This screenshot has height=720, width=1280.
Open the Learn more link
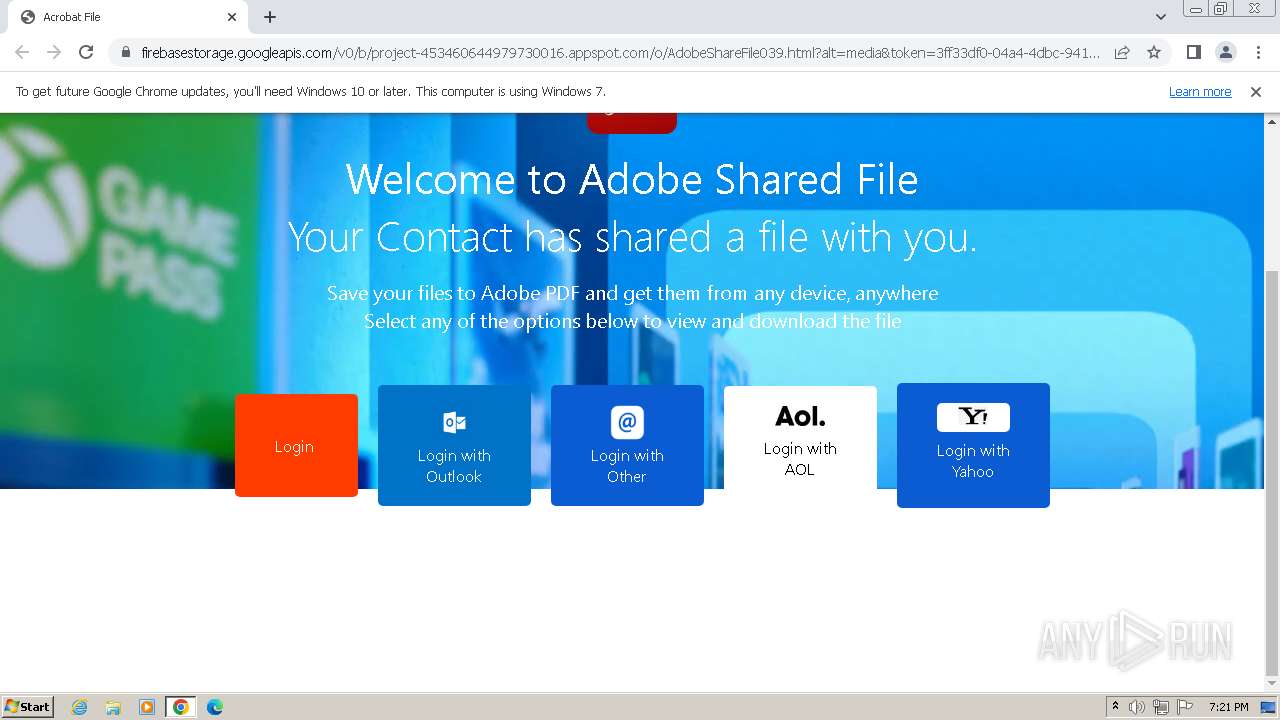[1200, 91]
